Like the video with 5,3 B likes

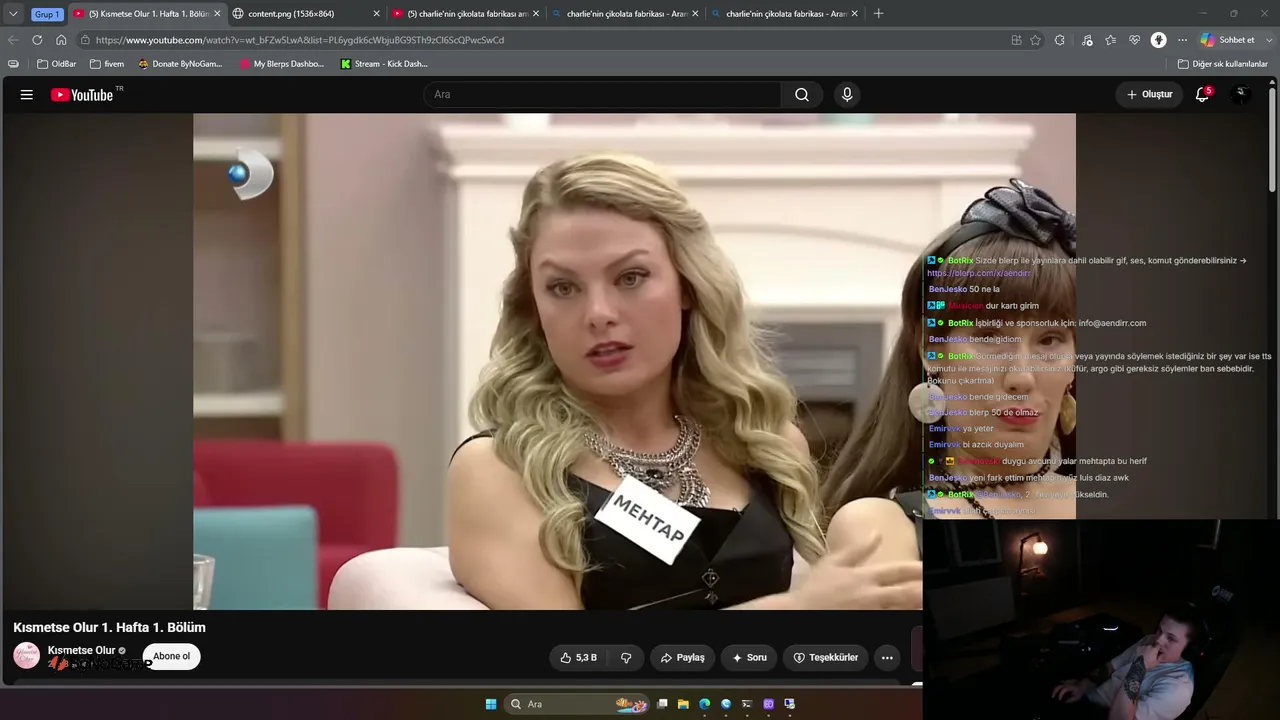(x=578, y=658)
